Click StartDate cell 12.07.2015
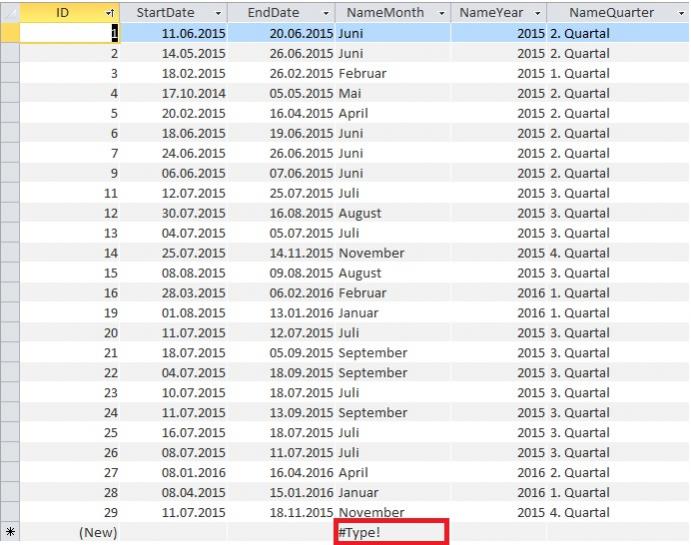The width and height of the screenshot is (691, 545). pyautogui.click(x=174, y=193)
